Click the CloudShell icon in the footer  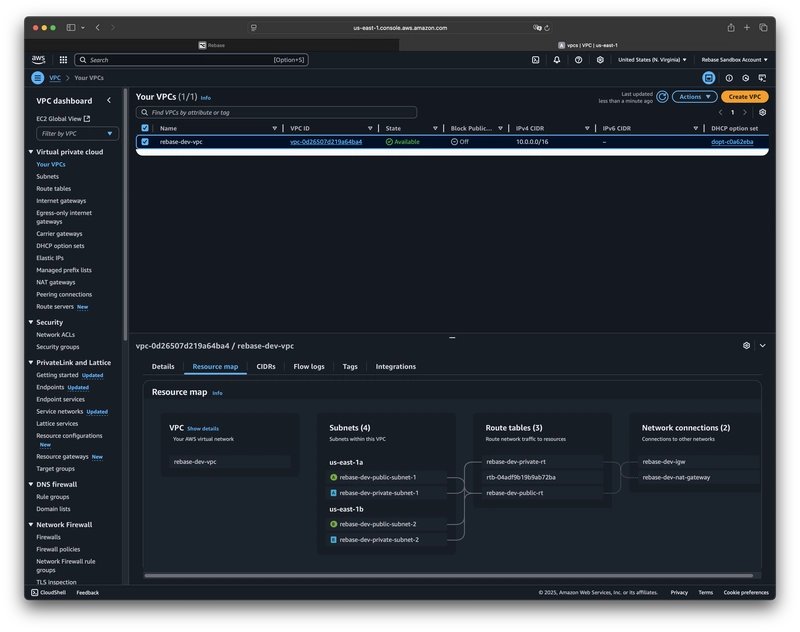point(34,592)
